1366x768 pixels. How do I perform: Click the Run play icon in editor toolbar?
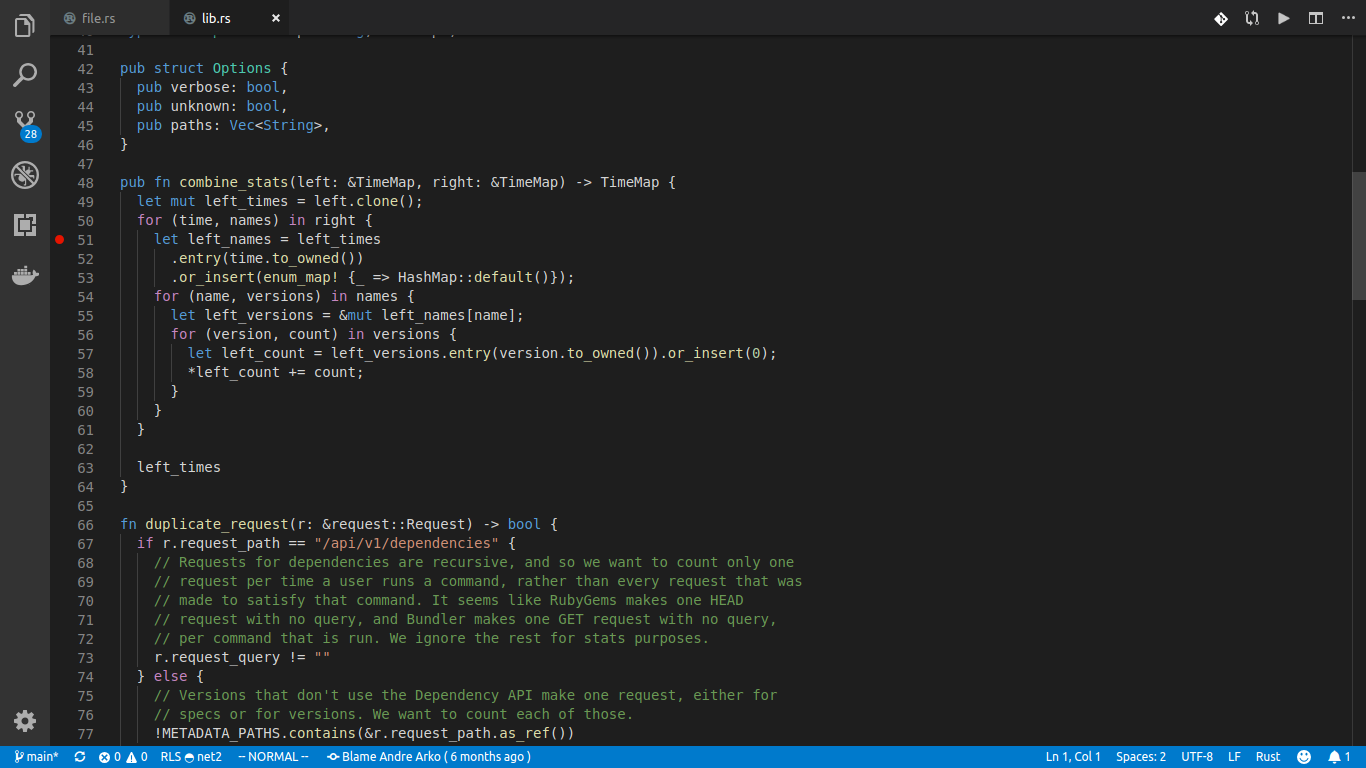[1284, 18]
